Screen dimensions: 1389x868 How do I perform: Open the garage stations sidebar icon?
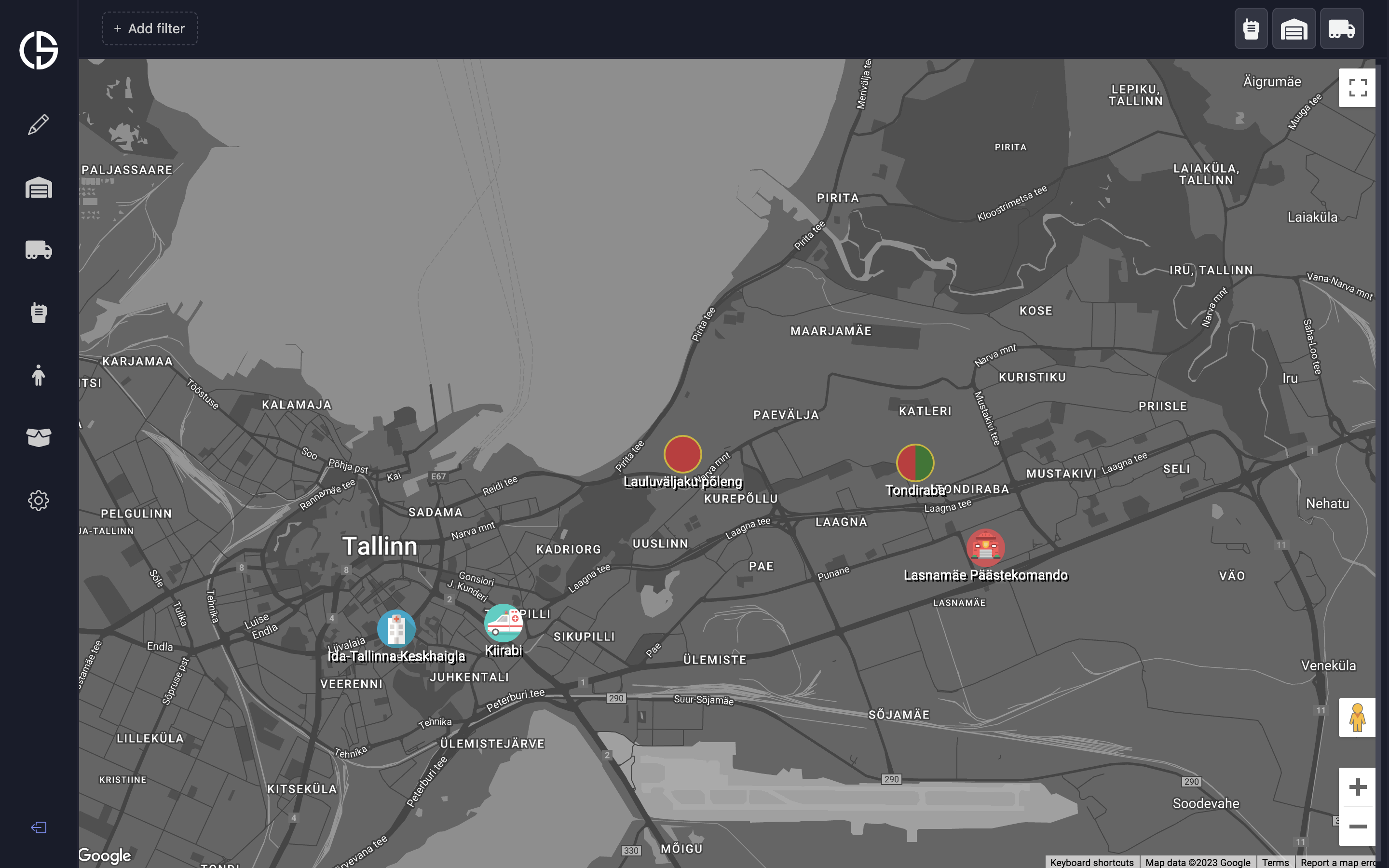pos(39,188)
